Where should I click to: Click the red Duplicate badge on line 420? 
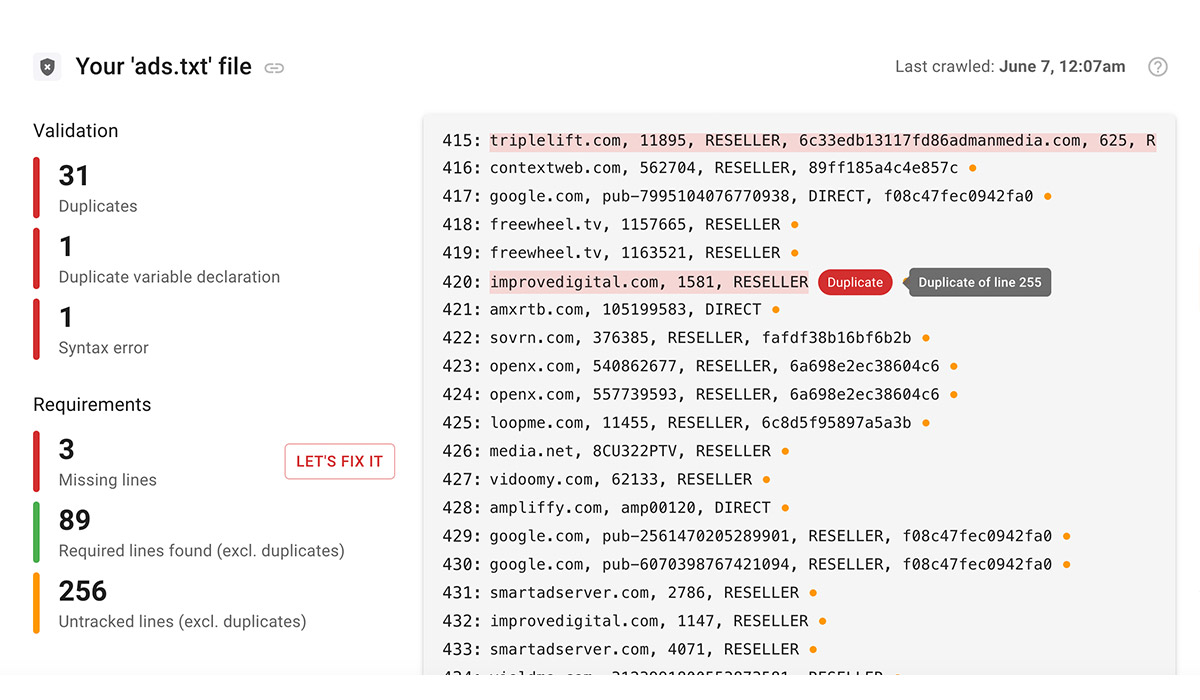pyautogui.click(x=855, y=282)
